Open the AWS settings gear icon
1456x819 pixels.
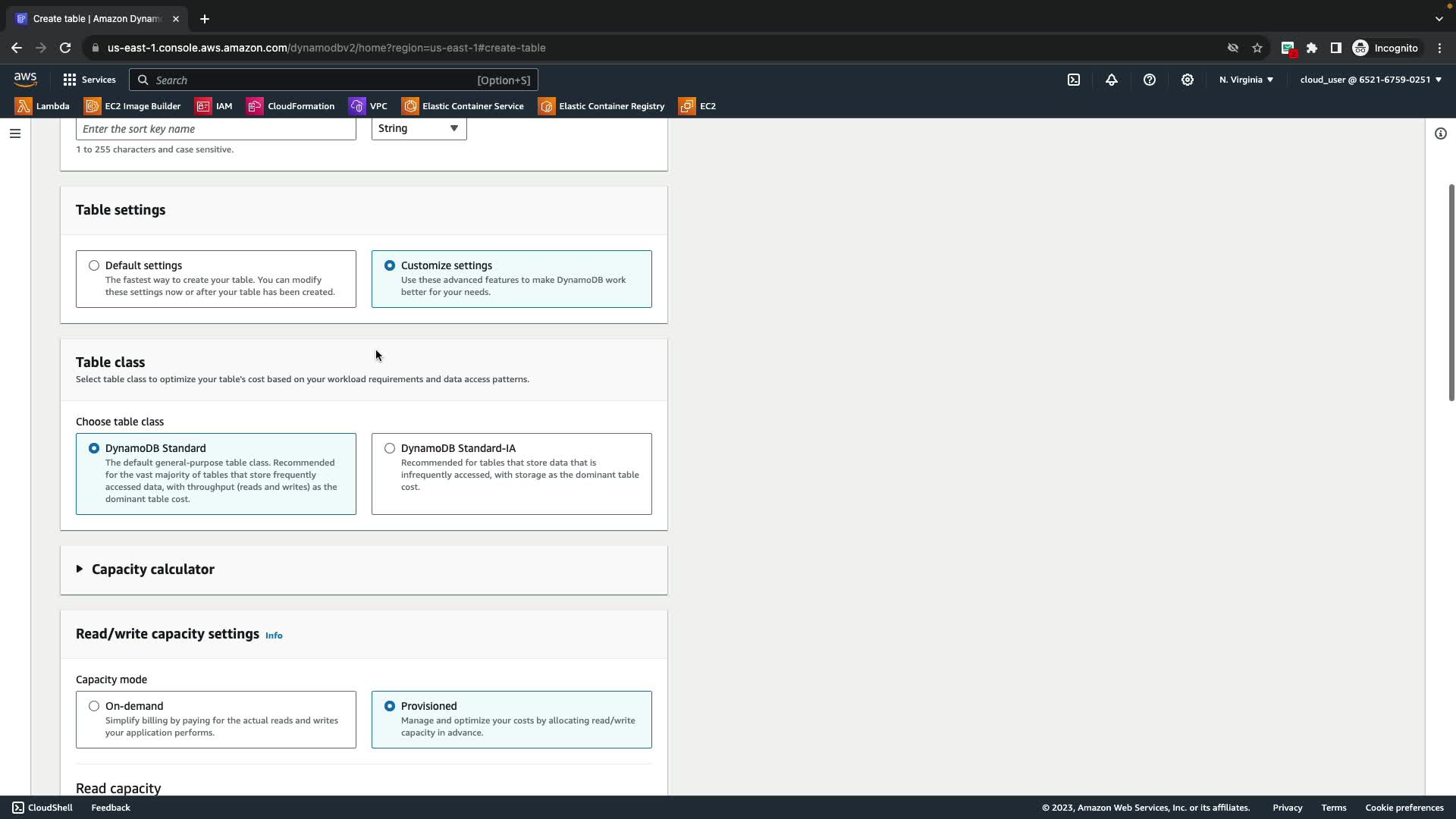click(x=1188, y=80)
